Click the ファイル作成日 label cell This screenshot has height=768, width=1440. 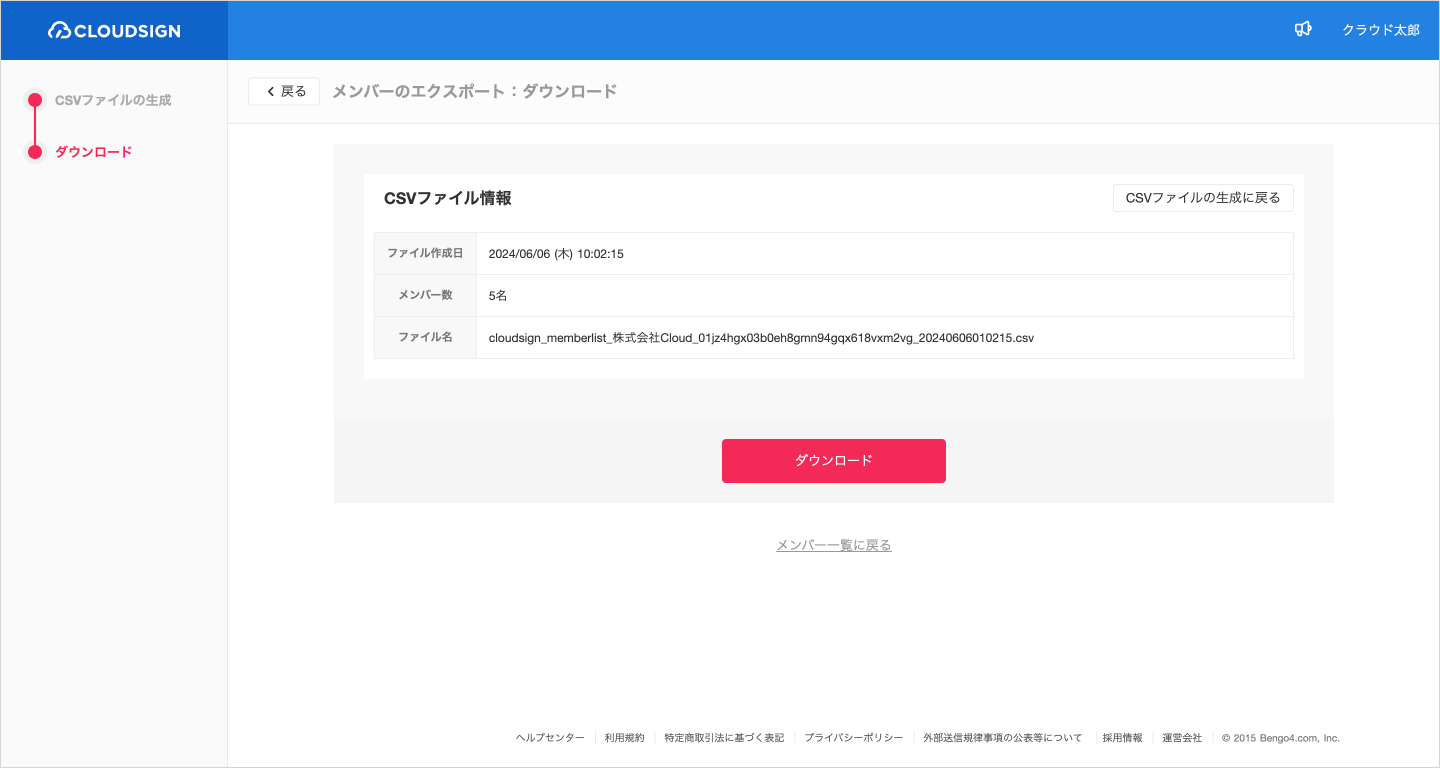tap(425, 254)
